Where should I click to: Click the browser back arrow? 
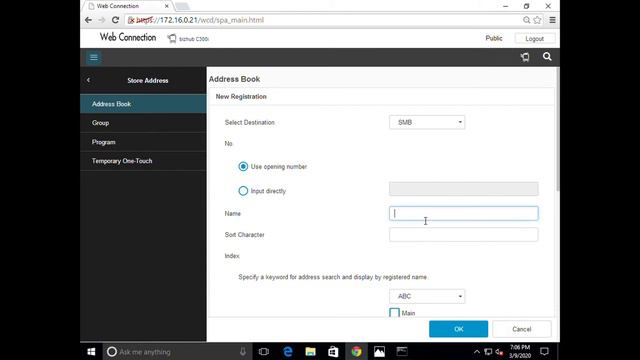pyautogui.click(x=88, y=20)
